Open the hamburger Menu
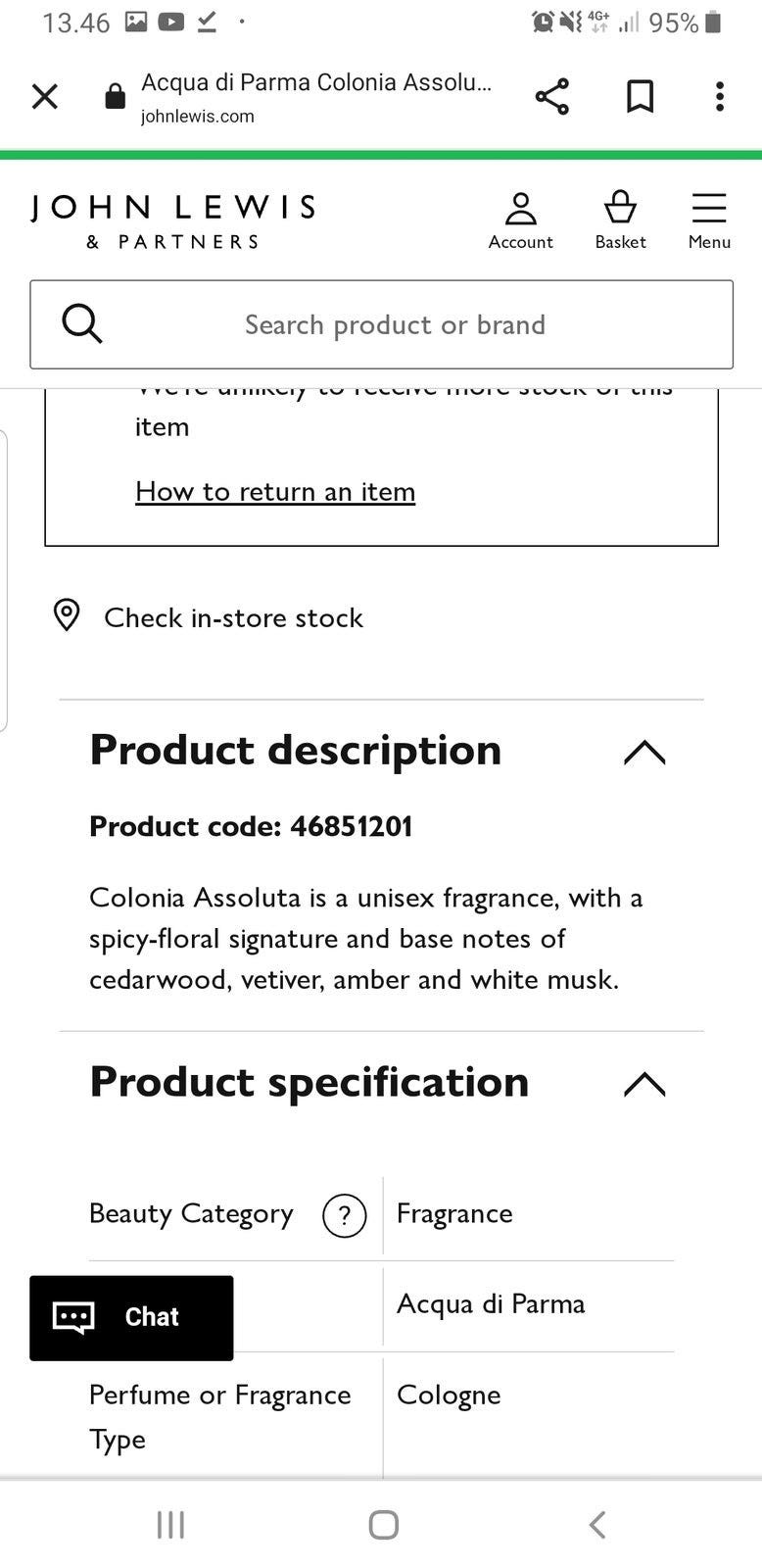The image size is (762, 1568). click(709, 220)
